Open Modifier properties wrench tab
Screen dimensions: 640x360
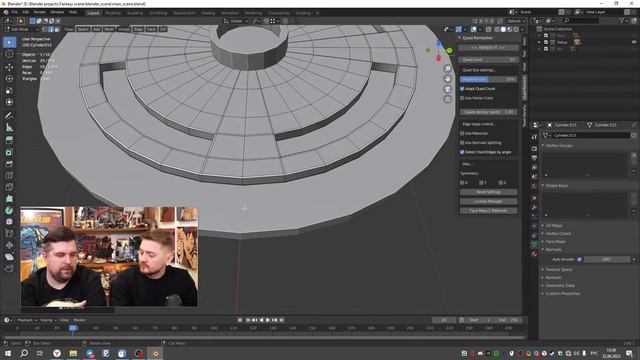(x=534, y=207)
